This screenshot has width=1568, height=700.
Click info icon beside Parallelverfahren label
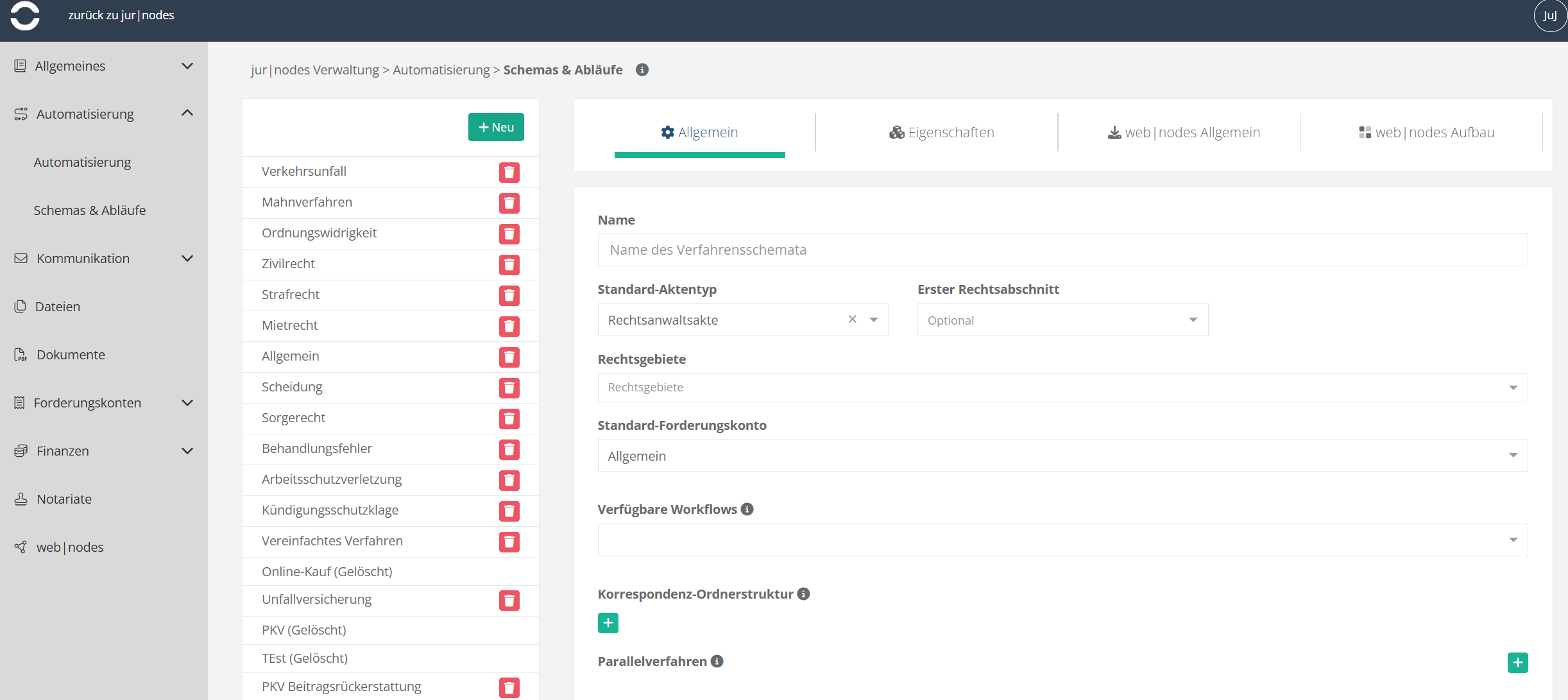(x=717, y=662)
